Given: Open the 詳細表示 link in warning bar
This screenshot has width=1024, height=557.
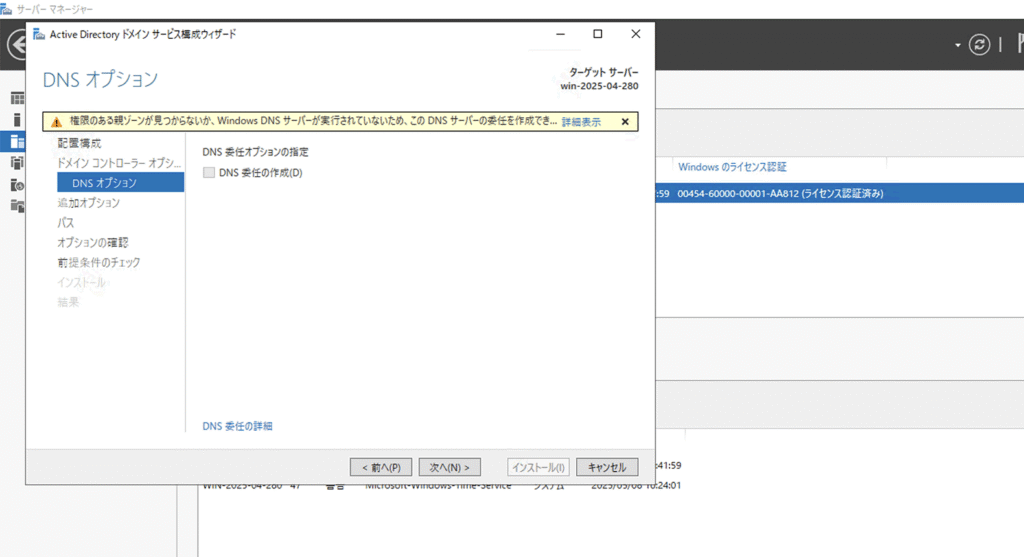Looking at the screenshot, I should [x=581, y=121].
